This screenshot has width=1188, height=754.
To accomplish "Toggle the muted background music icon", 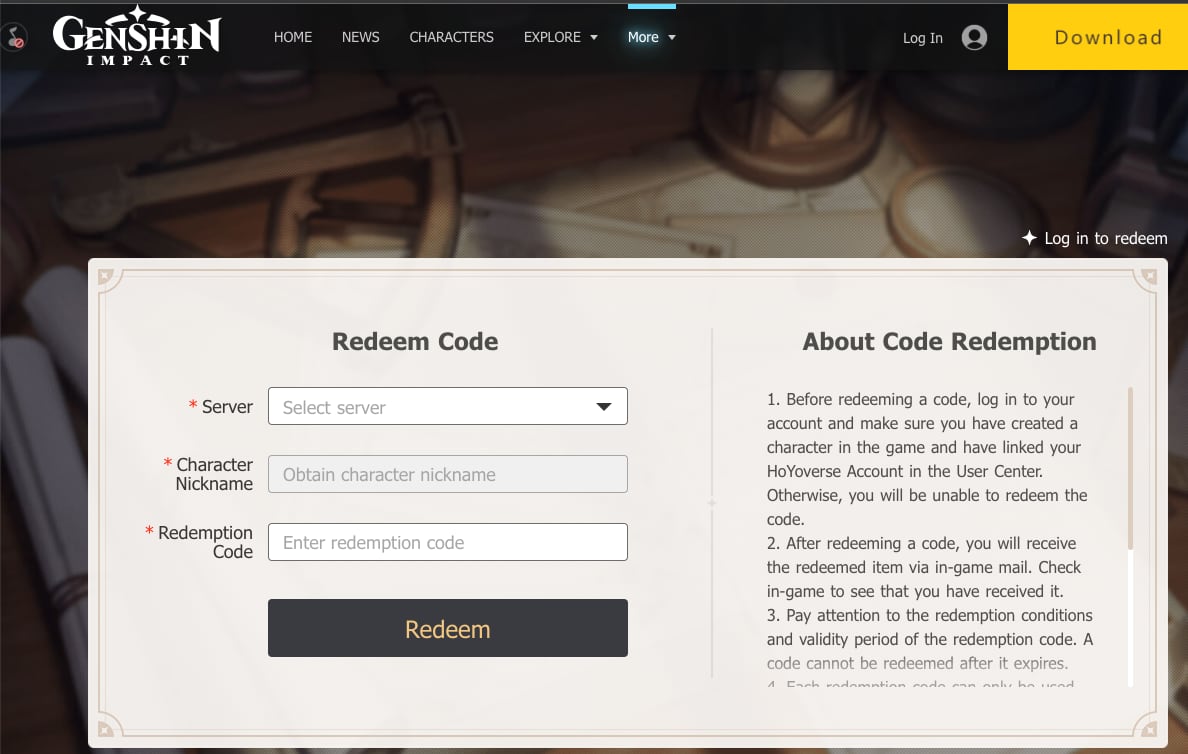I will coord(14,38).
